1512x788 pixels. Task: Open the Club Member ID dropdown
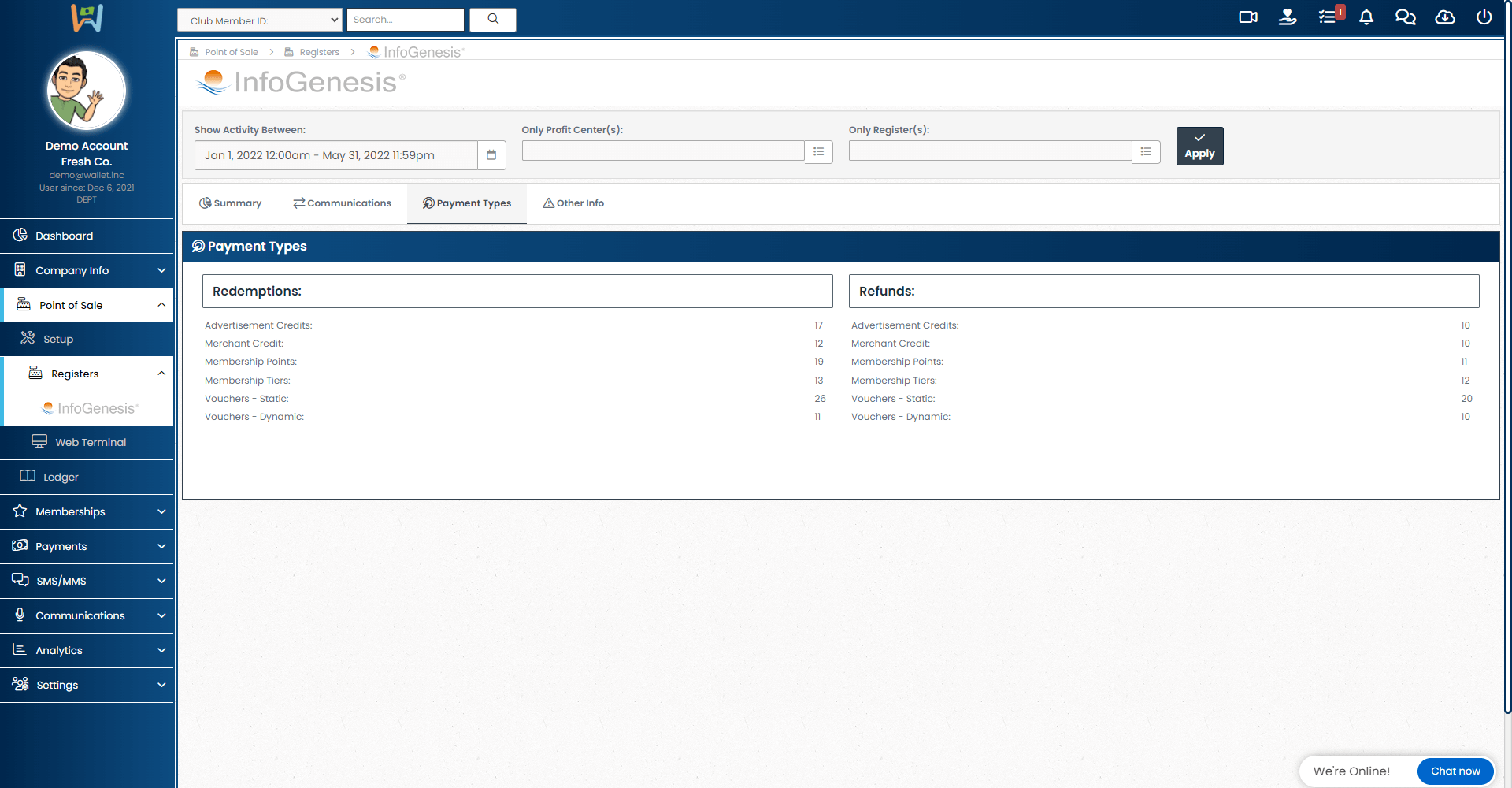260,20
